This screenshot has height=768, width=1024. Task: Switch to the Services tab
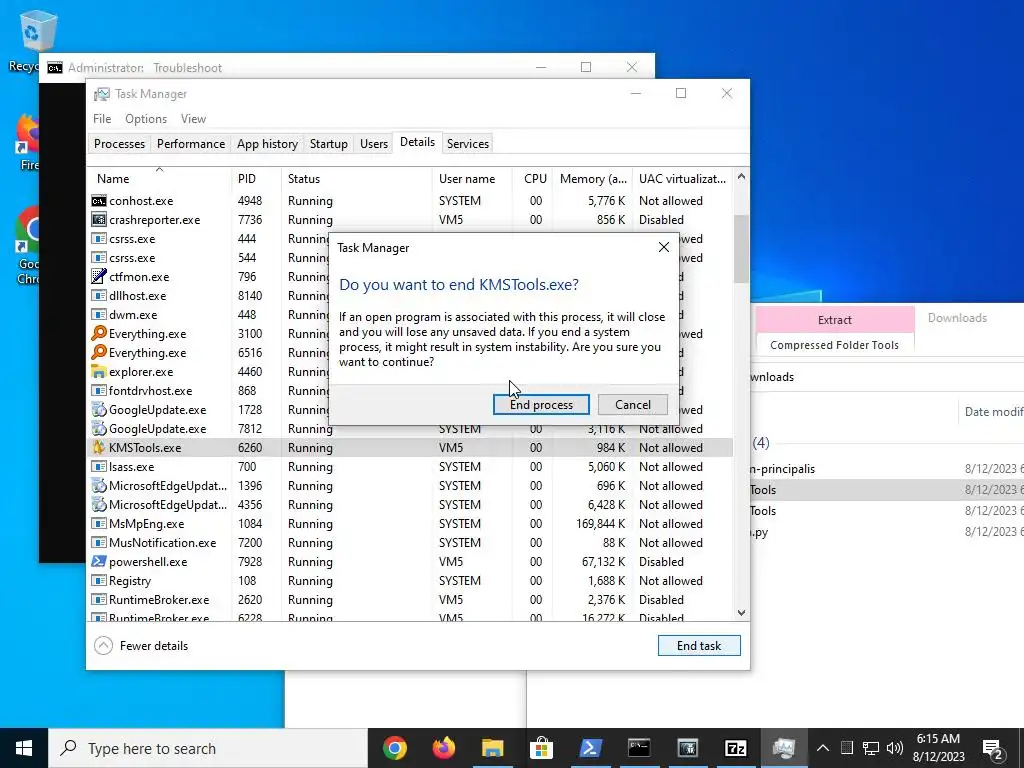(x=468, y=144)
